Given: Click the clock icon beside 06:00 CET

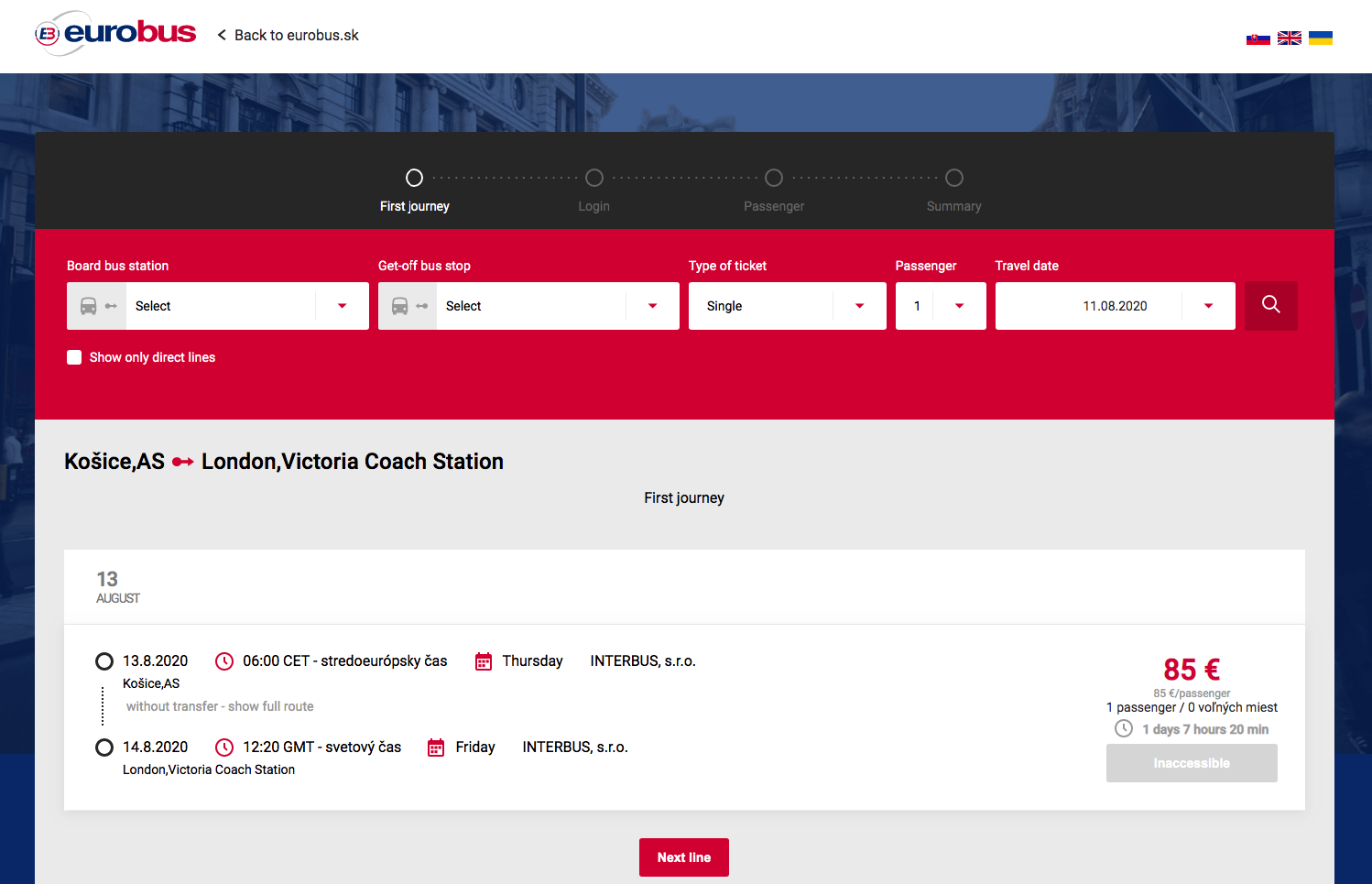Looking at the screenshot, I should (x=224, y=661).
